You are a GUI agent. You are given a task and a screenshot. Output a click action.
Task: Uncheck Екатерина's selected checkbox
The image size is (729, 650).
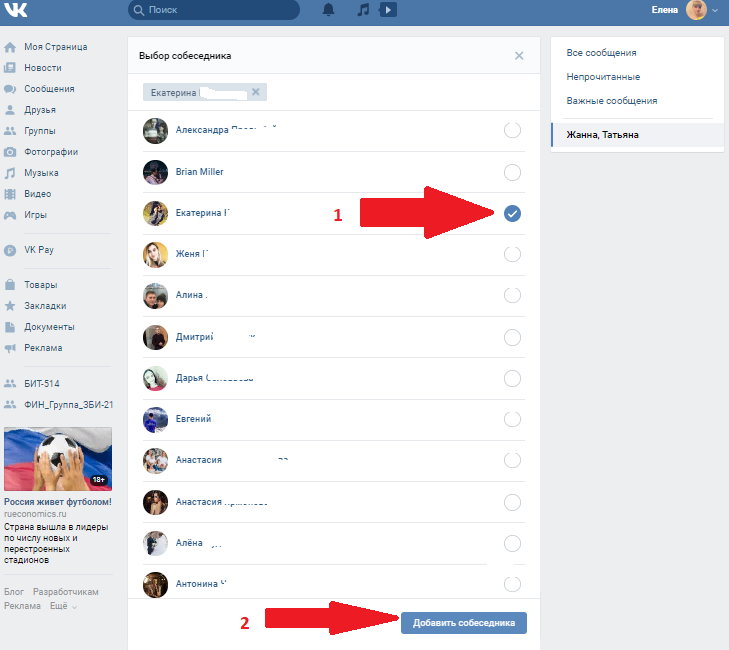512,213
